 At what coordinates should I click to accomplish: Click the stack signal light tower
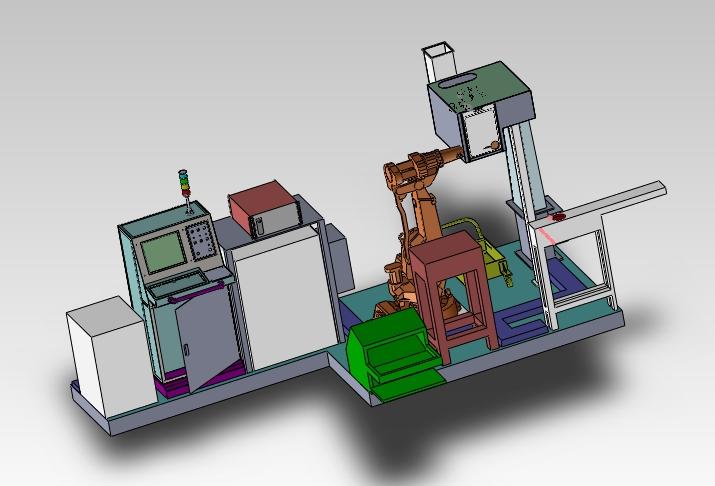183,184
